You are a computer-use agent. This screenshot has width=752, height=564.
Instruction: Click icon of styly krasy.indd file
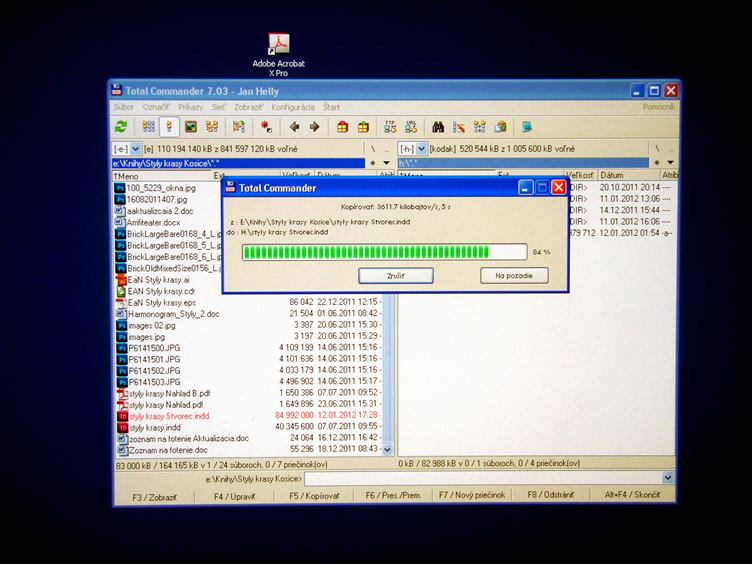point(122,427)
